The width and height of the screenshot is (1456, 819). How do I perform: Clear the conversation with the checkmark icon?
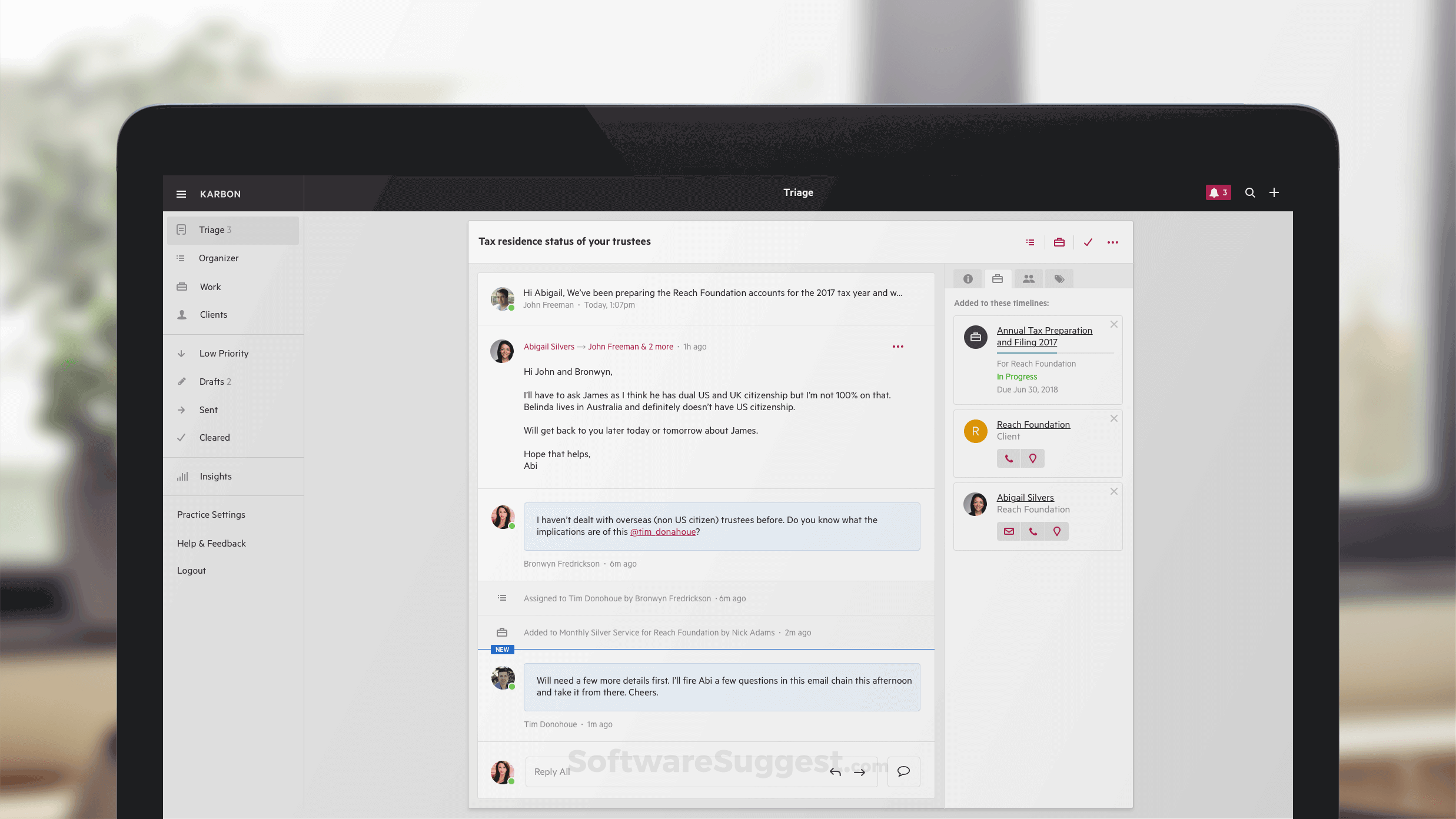point(1088,242)
